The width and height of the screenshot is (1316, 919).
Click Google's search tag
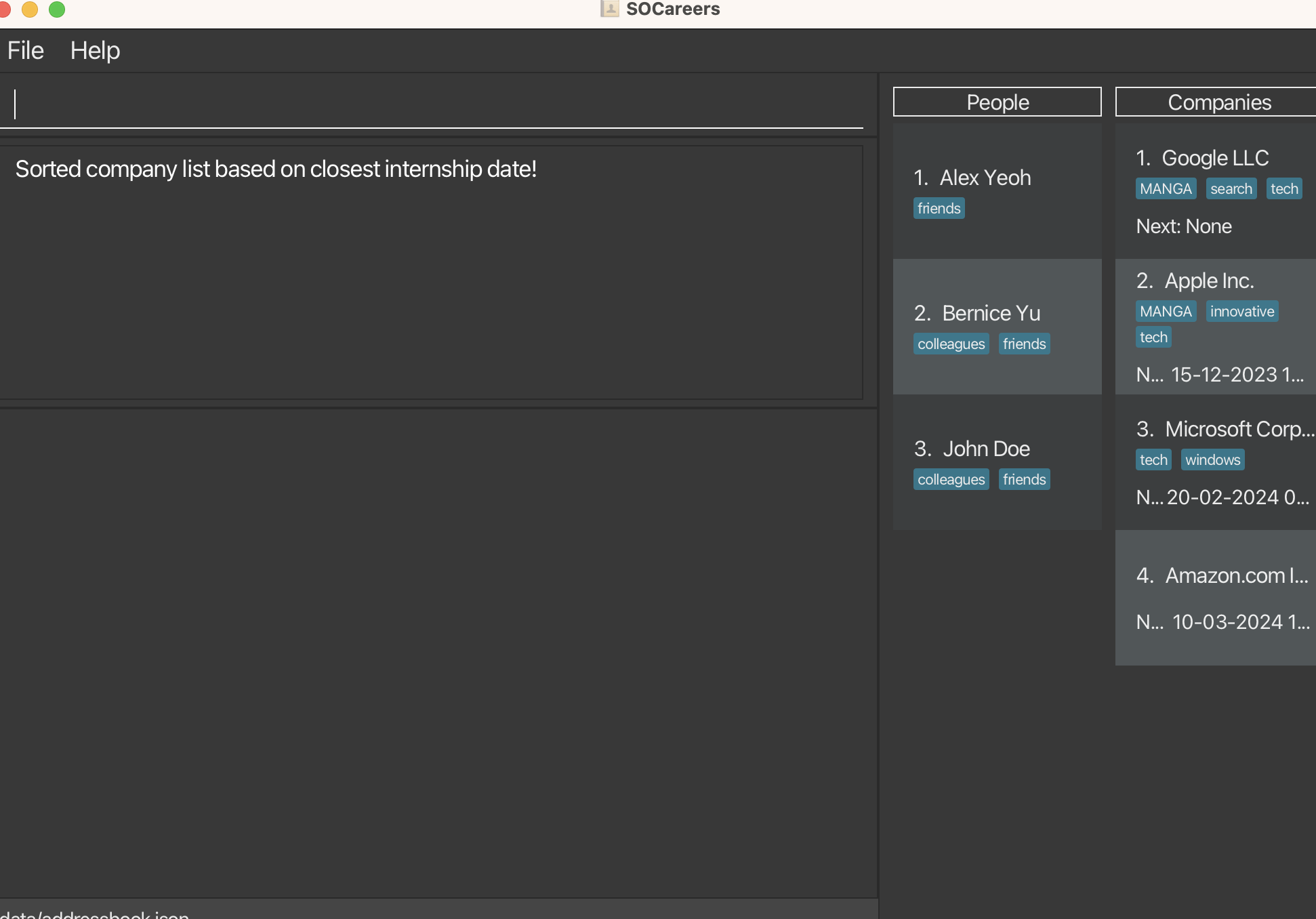(1231, 188)
